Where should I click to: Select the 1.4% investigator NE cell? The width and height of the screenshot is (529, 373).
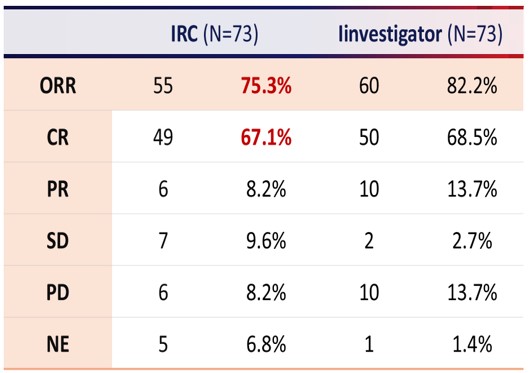[x=472, y=344]
